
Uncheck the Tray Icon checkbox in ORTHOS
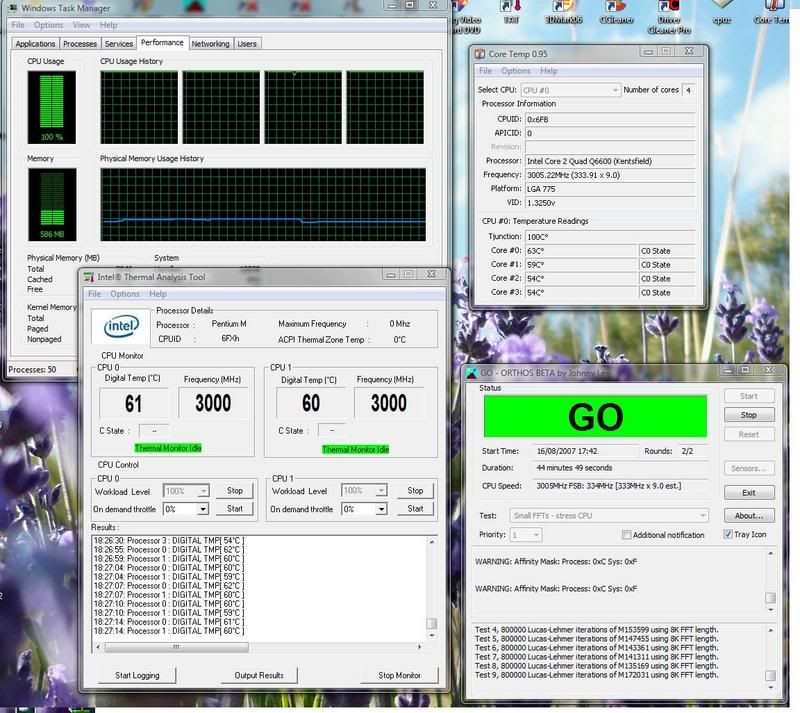728,534
